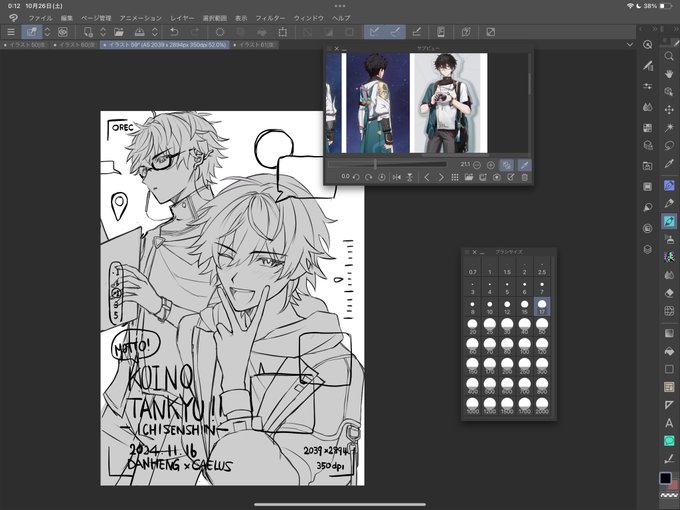The width and height of the screenshot is (680, 510).
Task: Select the Ruler tool
Action: [669, 405]
